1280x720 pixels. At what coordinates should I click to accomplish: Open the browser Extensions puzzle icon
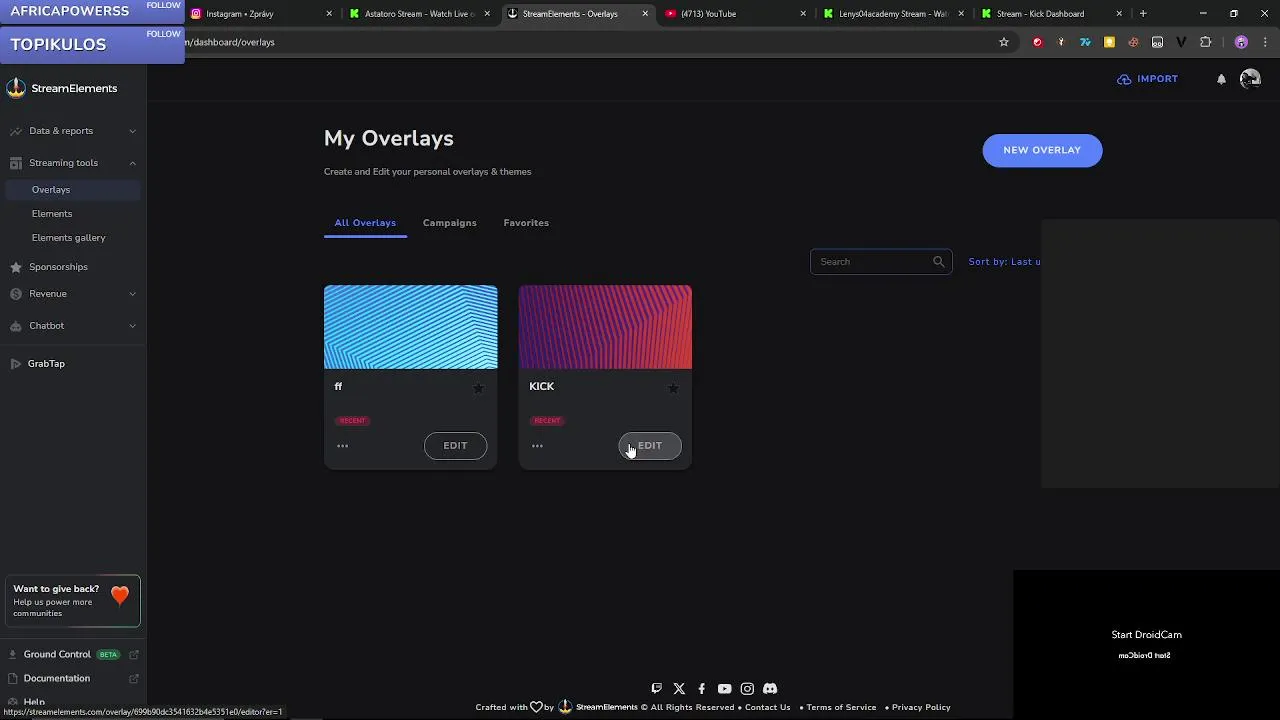click(x=1205, y=42)
